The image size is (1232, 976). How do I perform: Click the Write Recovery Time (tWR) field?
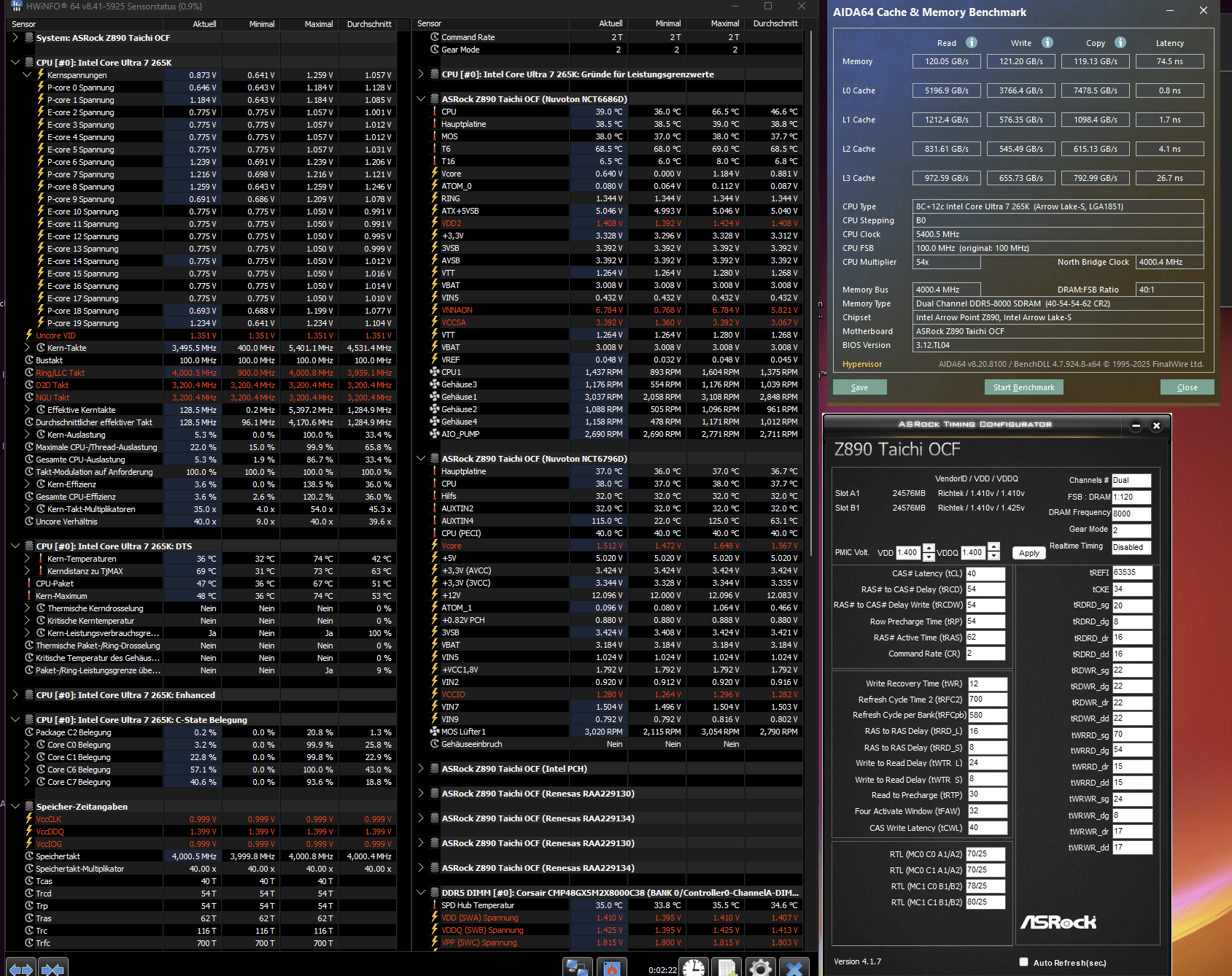pyautogui.click(x=988, y=683)
